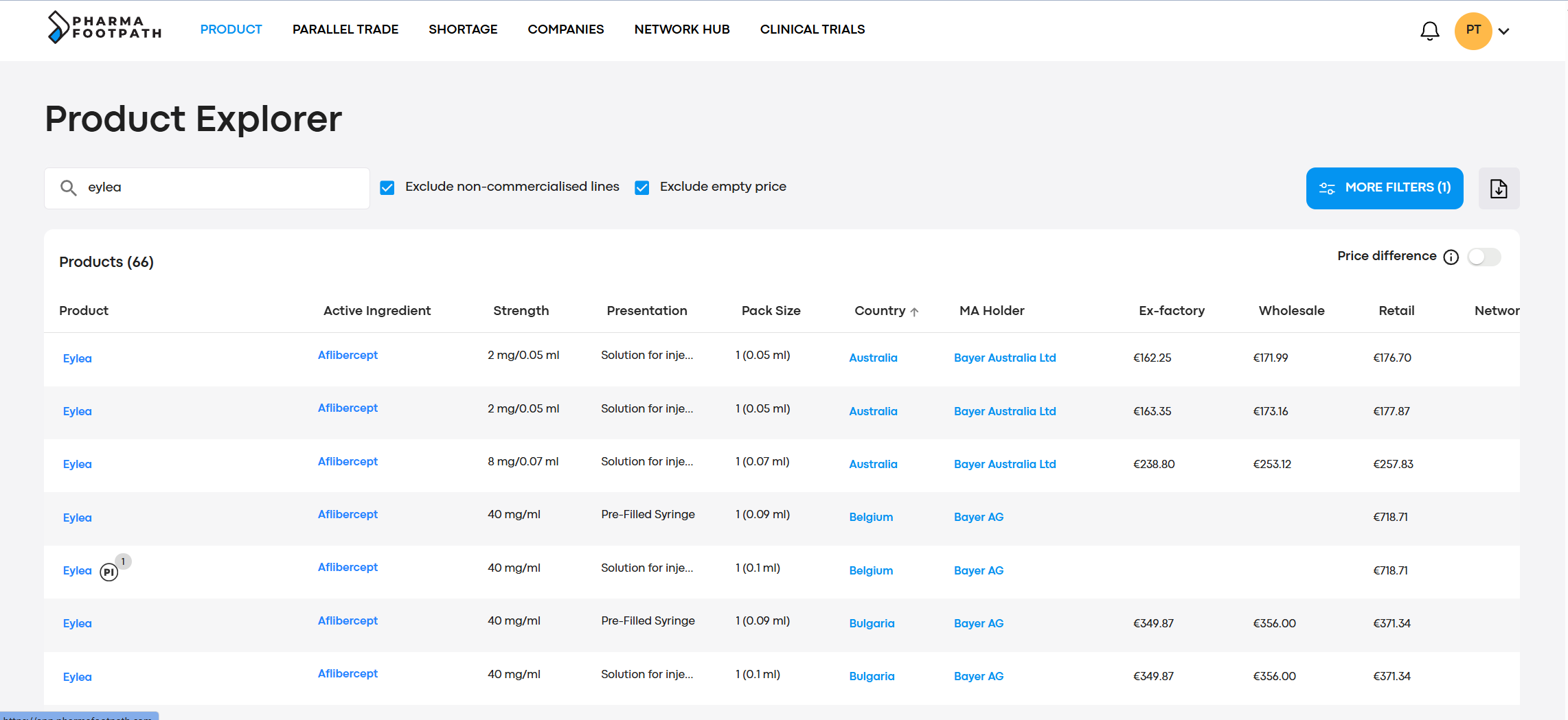Click the Belgium country link for Pre-Filled Syringe
Image resolution: width=1568 pixels, height=720 pixels.
coord(870,517)
